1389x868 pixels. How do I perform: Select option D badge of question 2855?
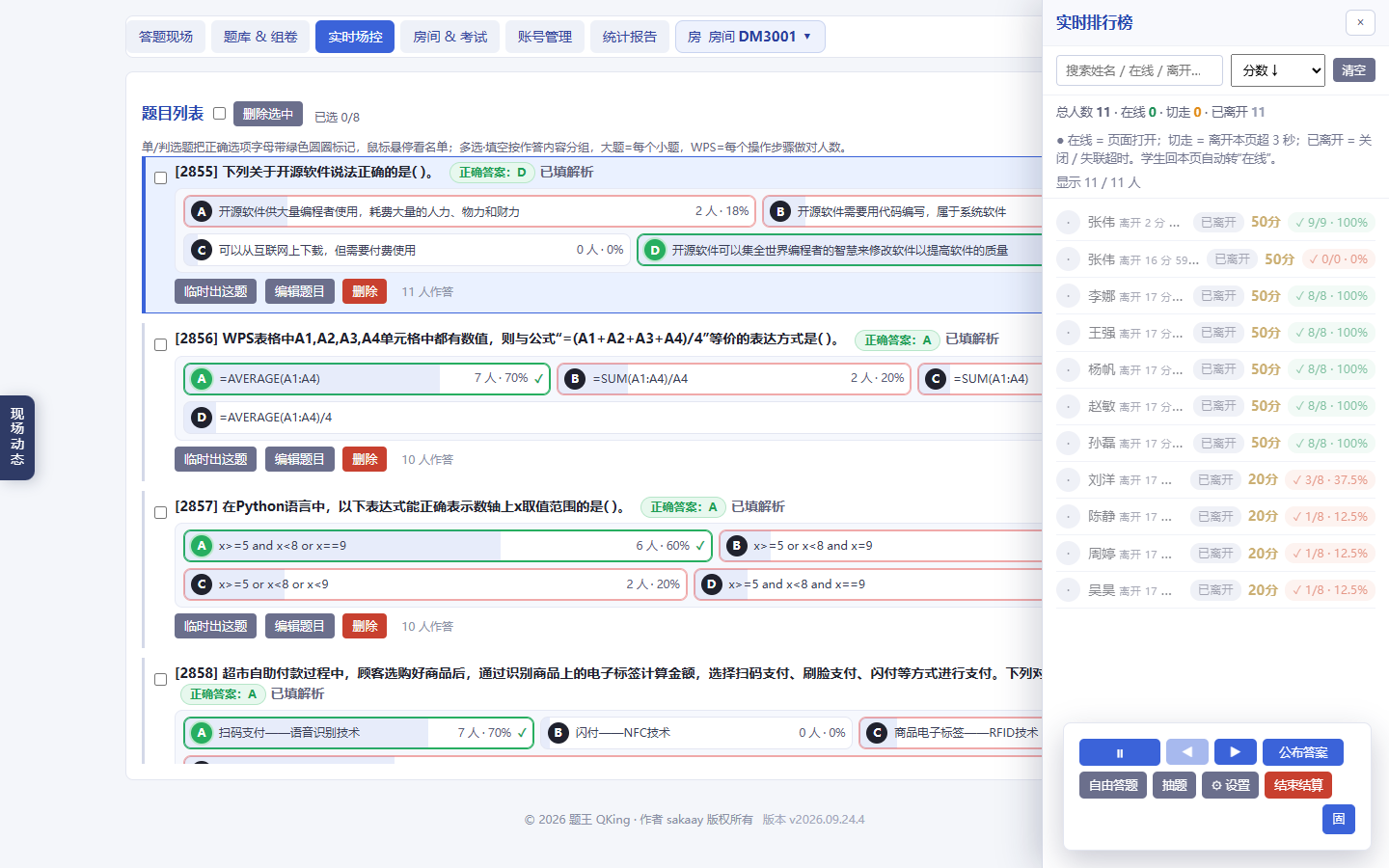pos(655,250)
